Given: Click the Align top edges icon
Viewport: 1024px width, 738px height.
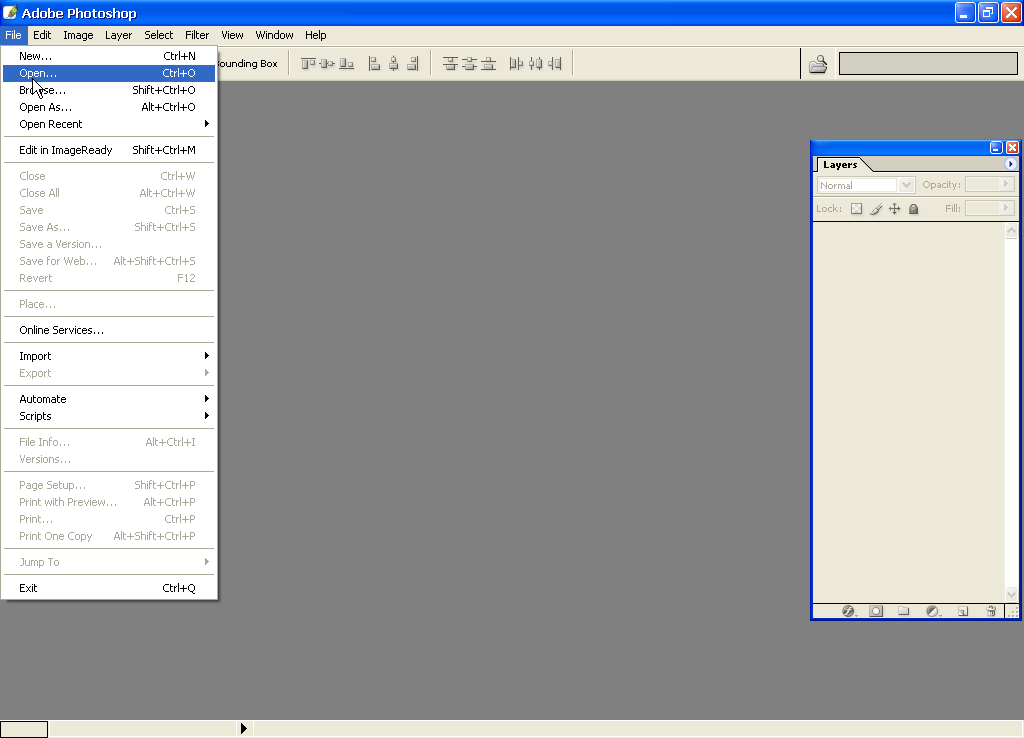Looking at the screenshot, I should click(x=308, y=64).
